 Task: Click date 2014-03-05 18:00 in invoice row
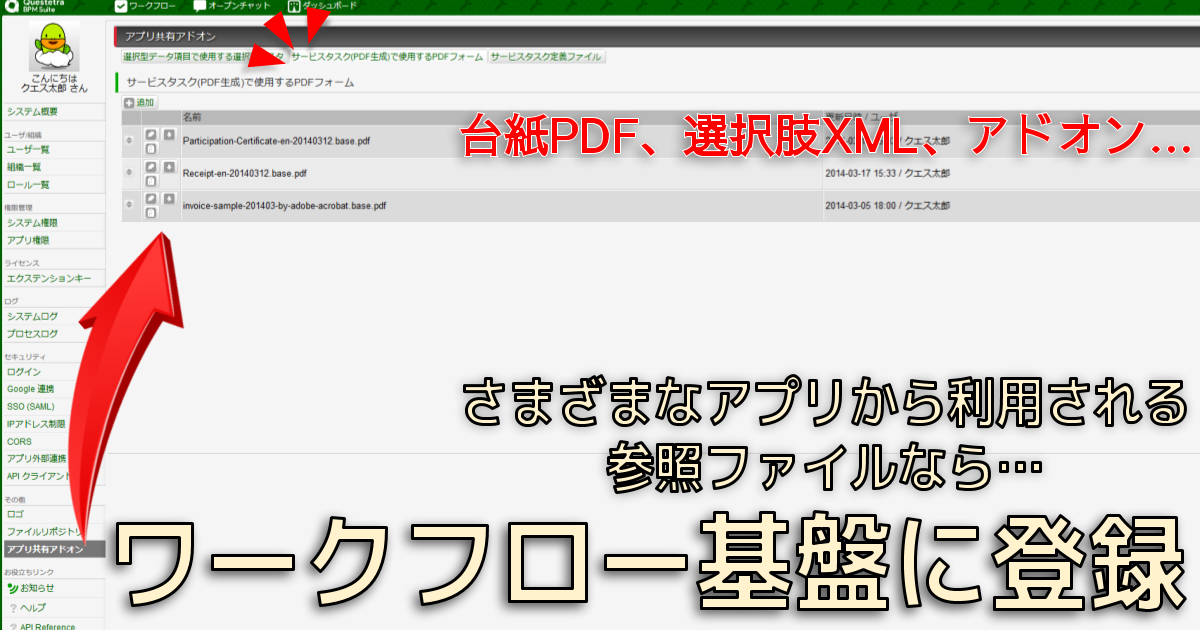click(861, 205)
